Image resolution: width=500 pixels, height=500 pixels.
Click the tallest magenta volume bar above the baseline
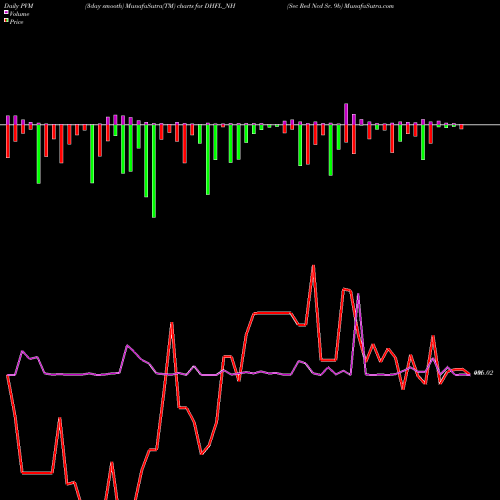coord(346,114)
